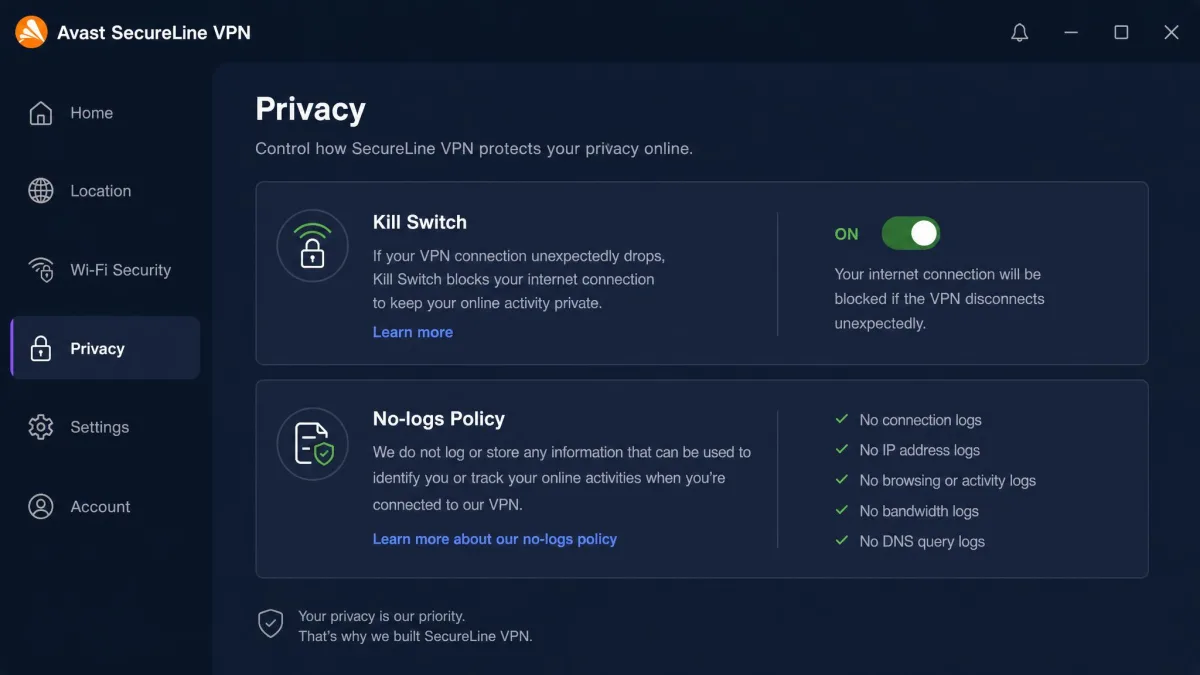Click checkmark next to No connection logs
Image resolution: width=1200 pixels, height=675 pixels.
click(842, 420)
